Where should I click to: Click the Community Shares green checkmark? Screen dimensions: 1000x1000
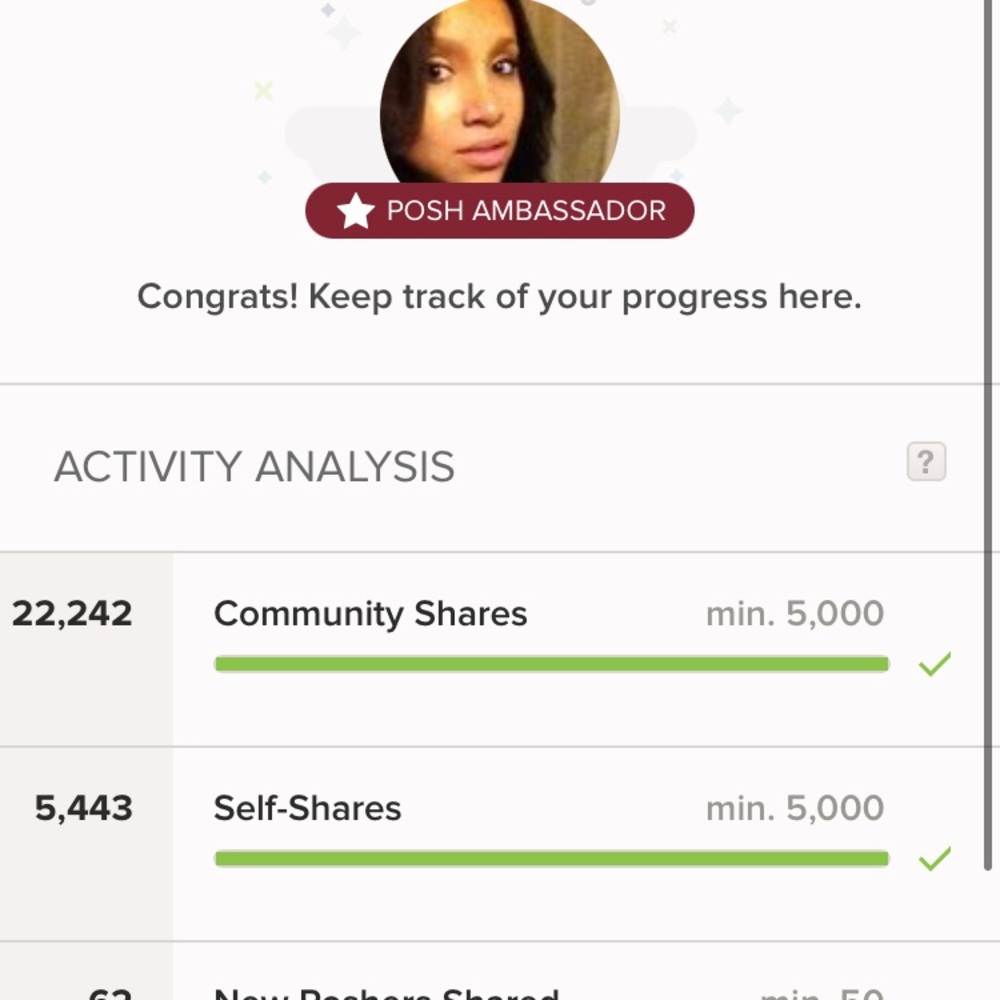[934, 664]
